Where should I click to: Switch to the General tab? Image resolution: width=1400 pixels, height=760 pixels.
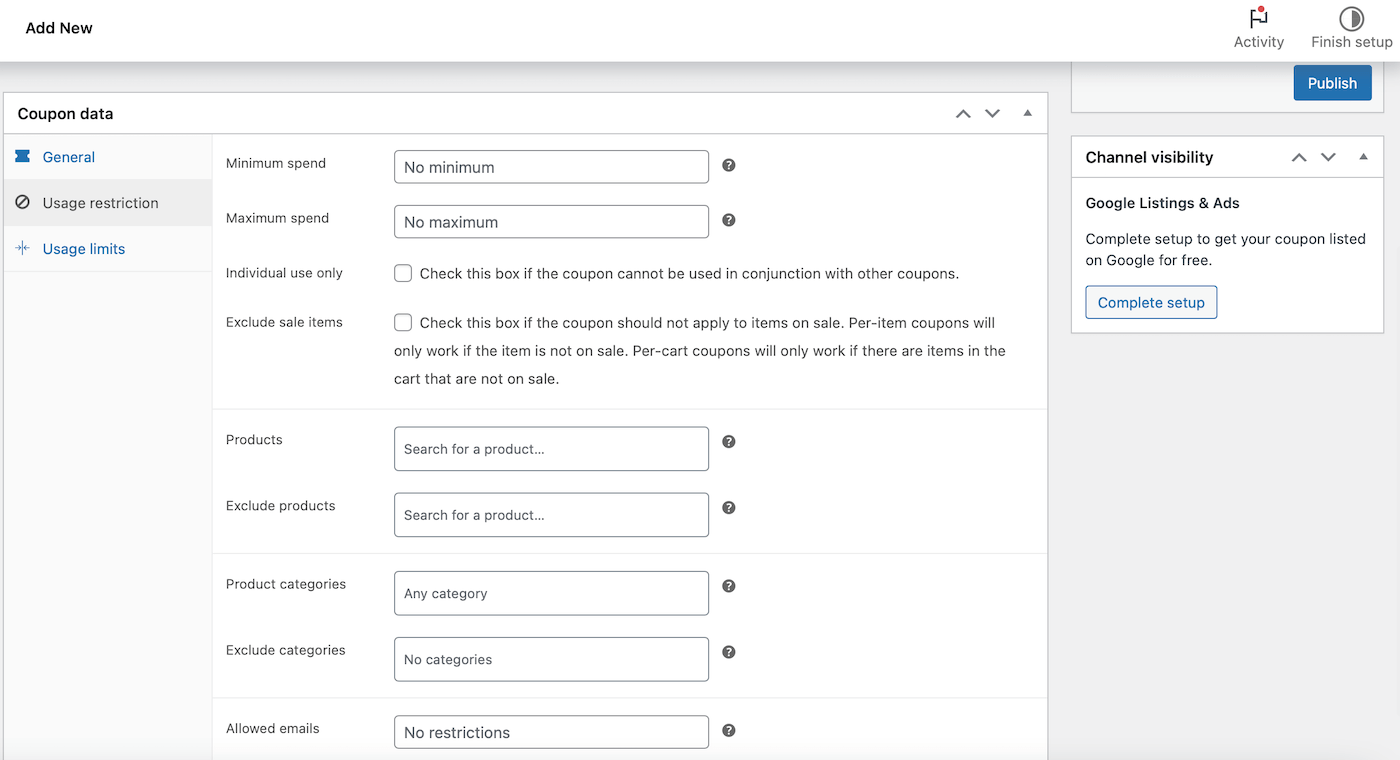click(x=68, y=157)
